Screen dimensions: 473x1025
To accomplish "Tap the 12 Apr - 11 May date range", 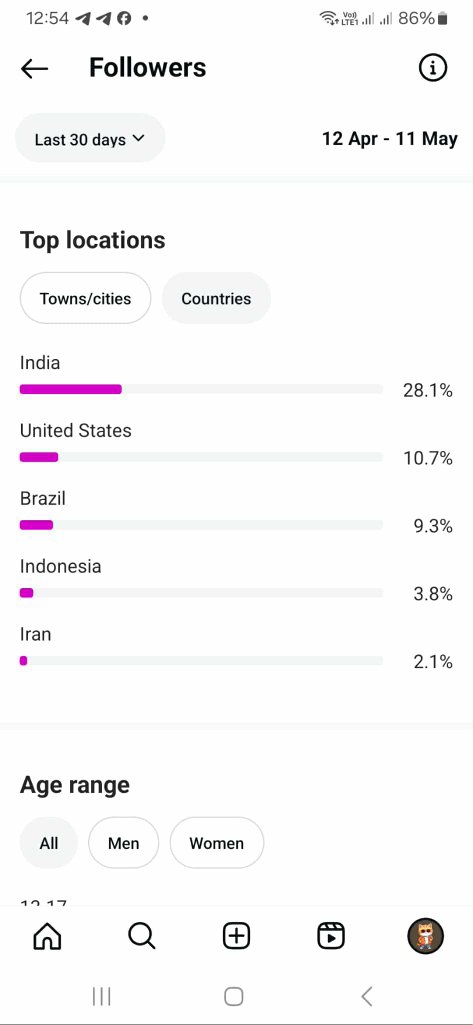I will tap(390, 139).
